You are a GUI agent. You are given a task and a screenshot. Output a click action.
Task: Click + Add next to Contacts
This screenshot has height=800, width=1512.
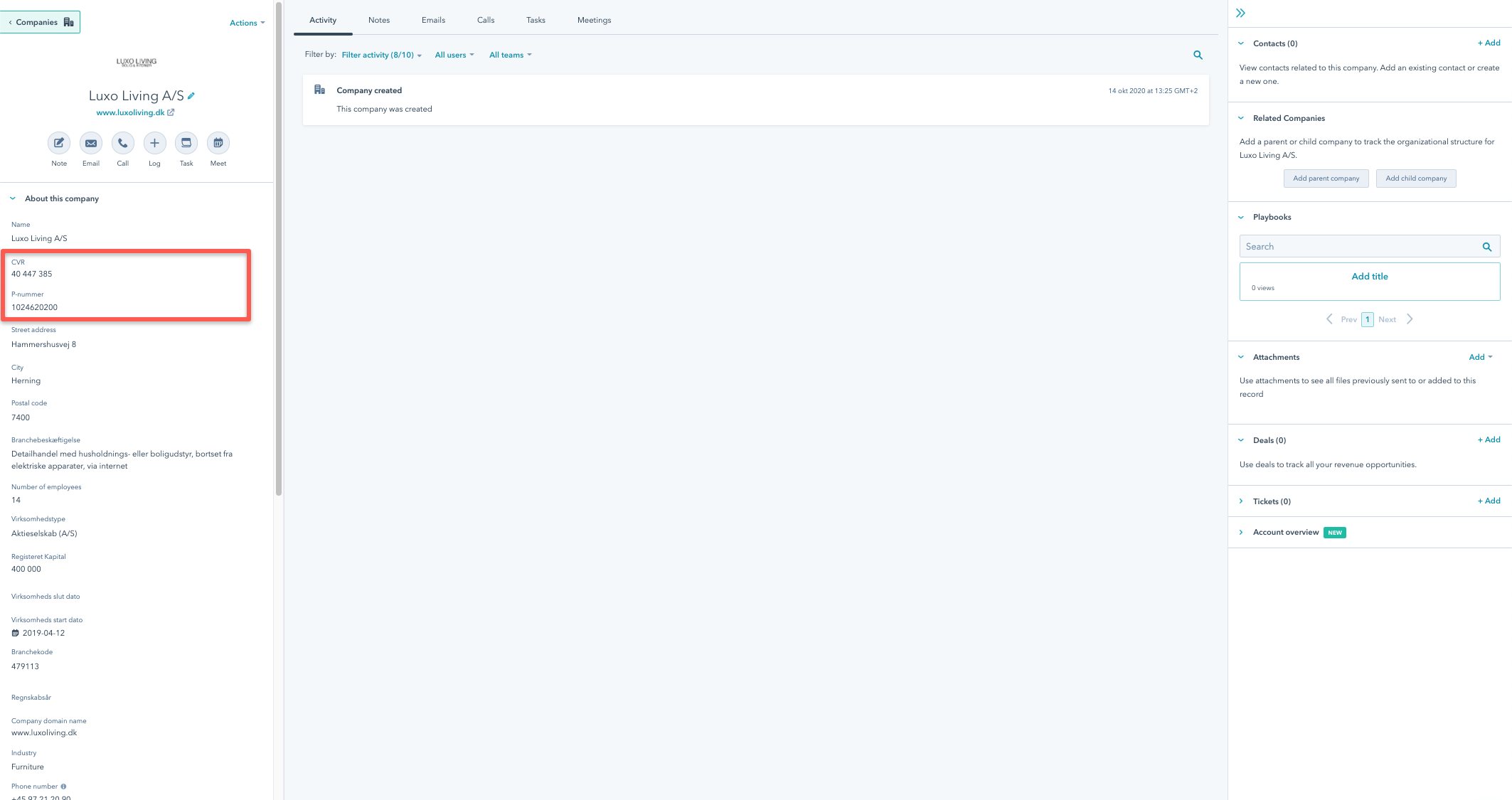click(1489, 43)
